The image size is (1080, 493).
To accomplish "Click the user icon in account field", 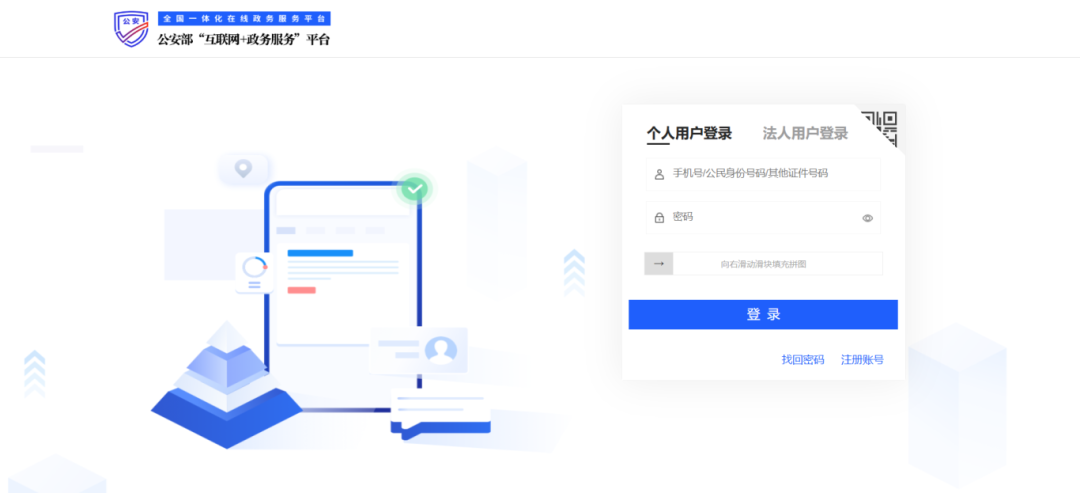I will click(659, 174).
